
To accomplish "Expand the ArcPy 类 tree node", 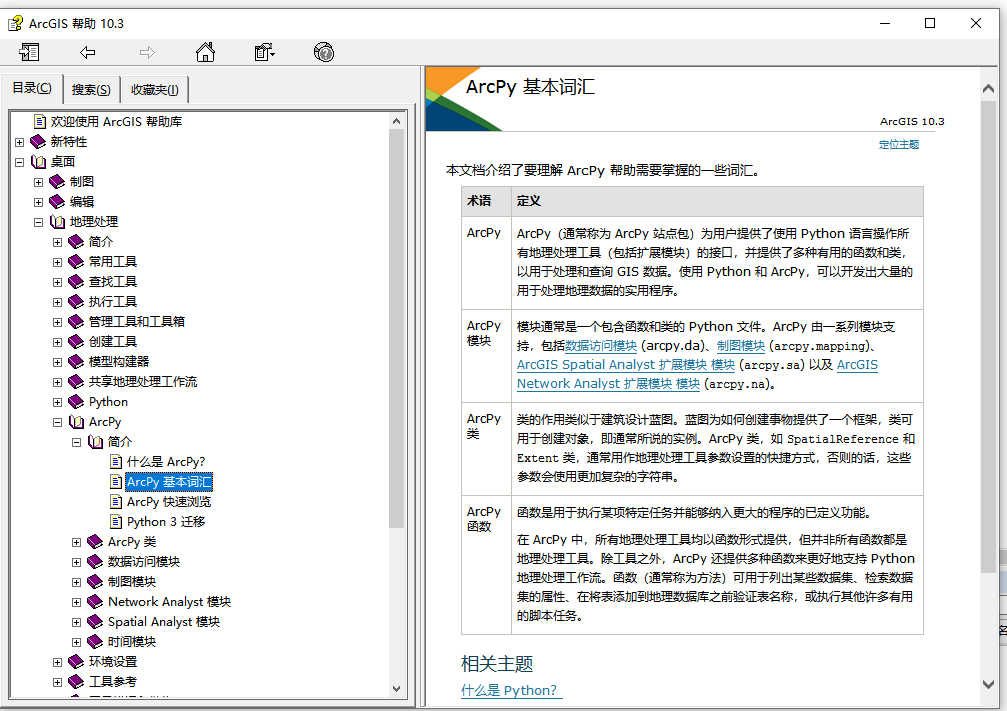I will coord(76,542).
